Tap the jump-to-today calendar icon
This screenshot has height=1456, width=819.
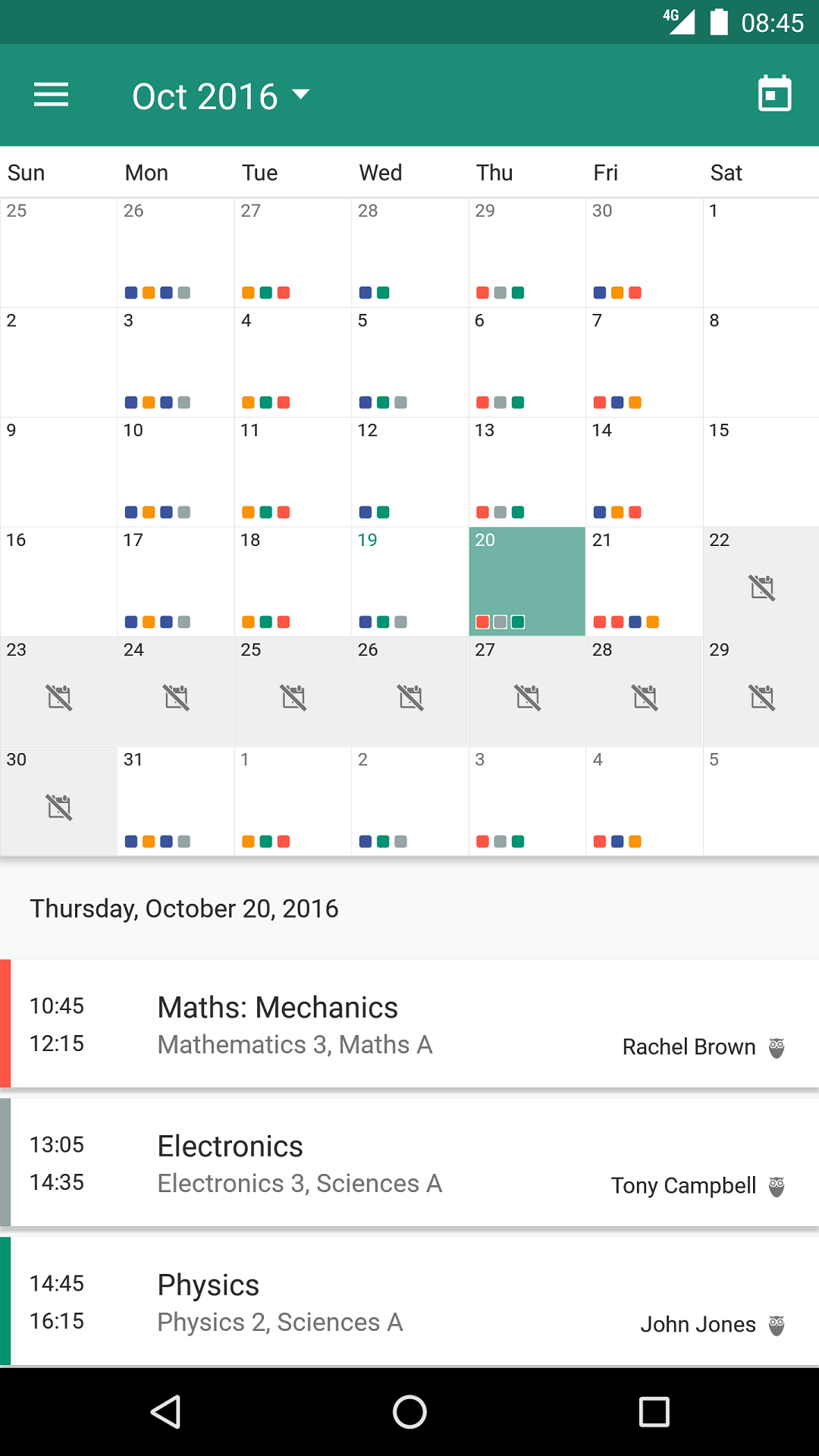[x=774, y=95]
